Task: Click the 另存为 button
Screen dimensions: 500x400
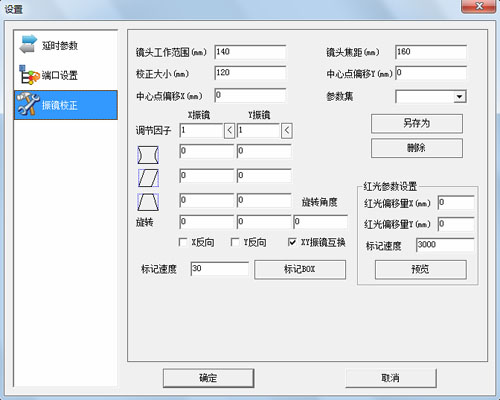Action: (417, 123)
